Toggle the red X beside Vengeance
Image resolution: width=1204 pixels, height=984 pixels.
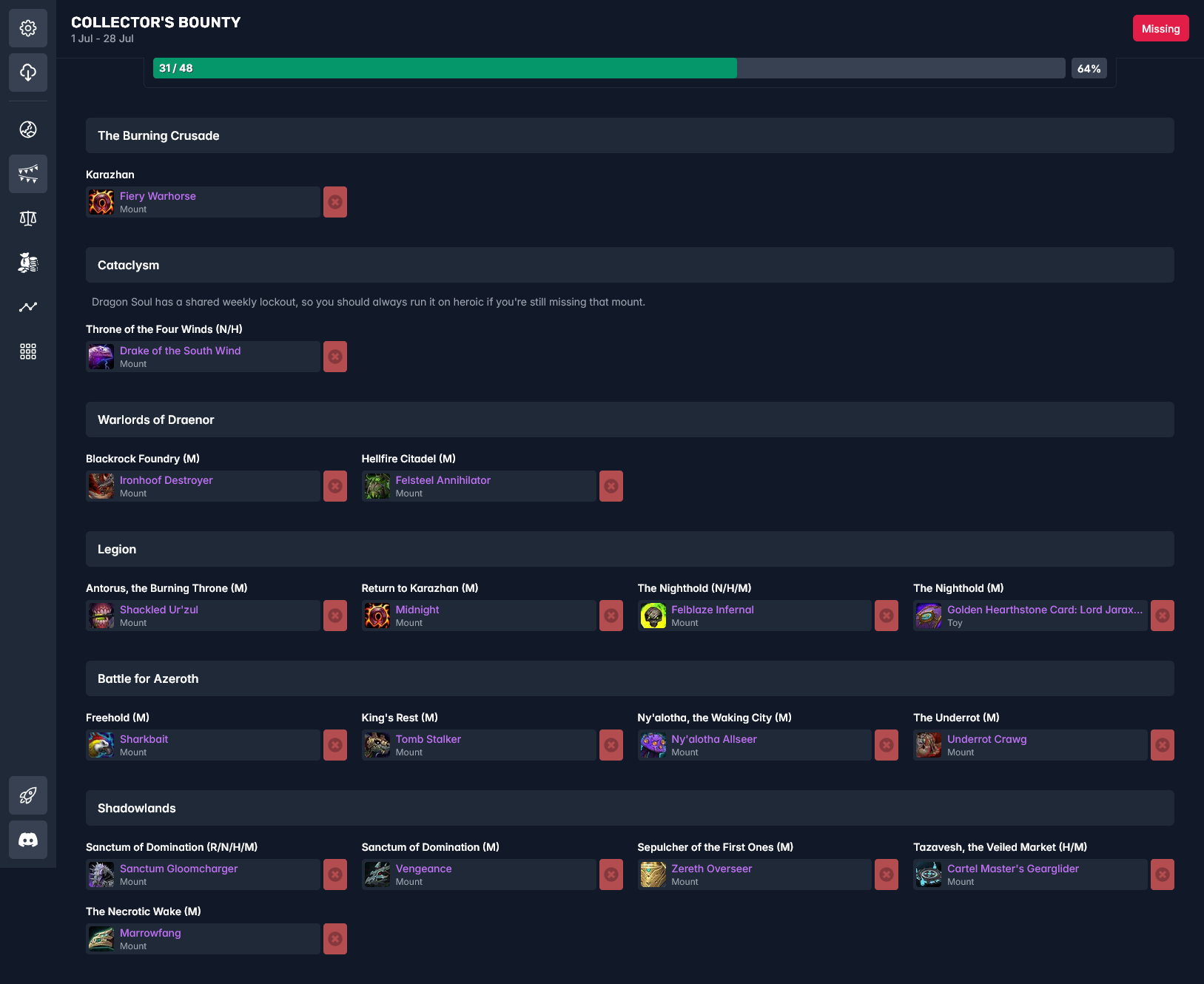point(611,875)
